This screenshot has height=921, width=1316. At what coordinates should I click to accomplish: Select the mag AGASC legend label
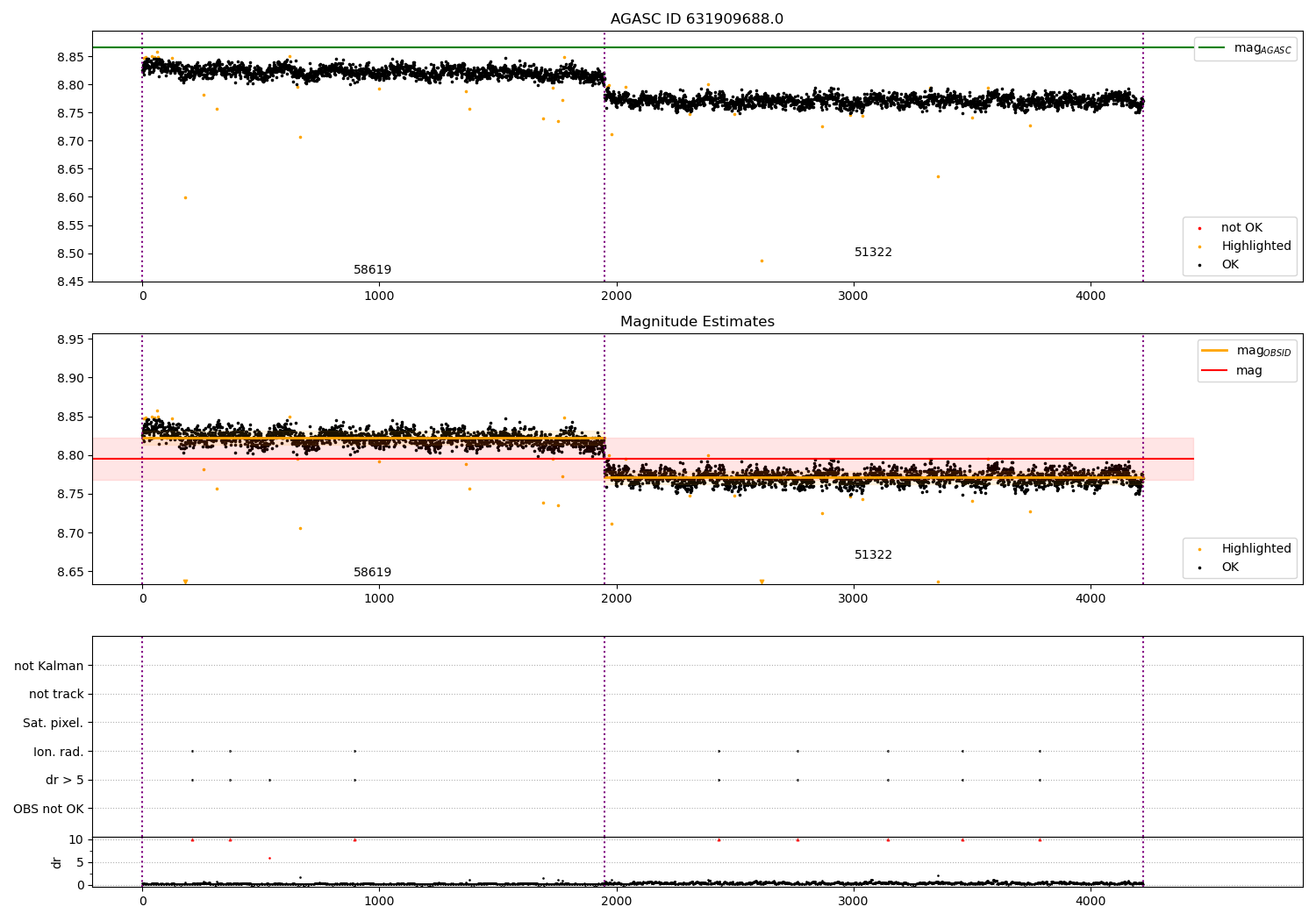[1262, 48]
